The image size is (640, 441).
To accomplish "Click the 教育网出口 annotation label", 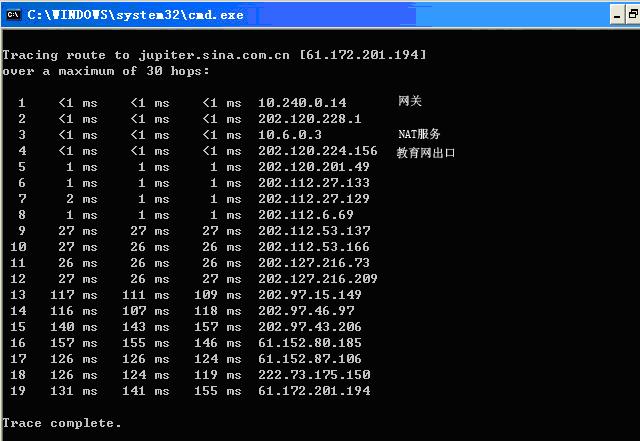I will click(426, 153).
